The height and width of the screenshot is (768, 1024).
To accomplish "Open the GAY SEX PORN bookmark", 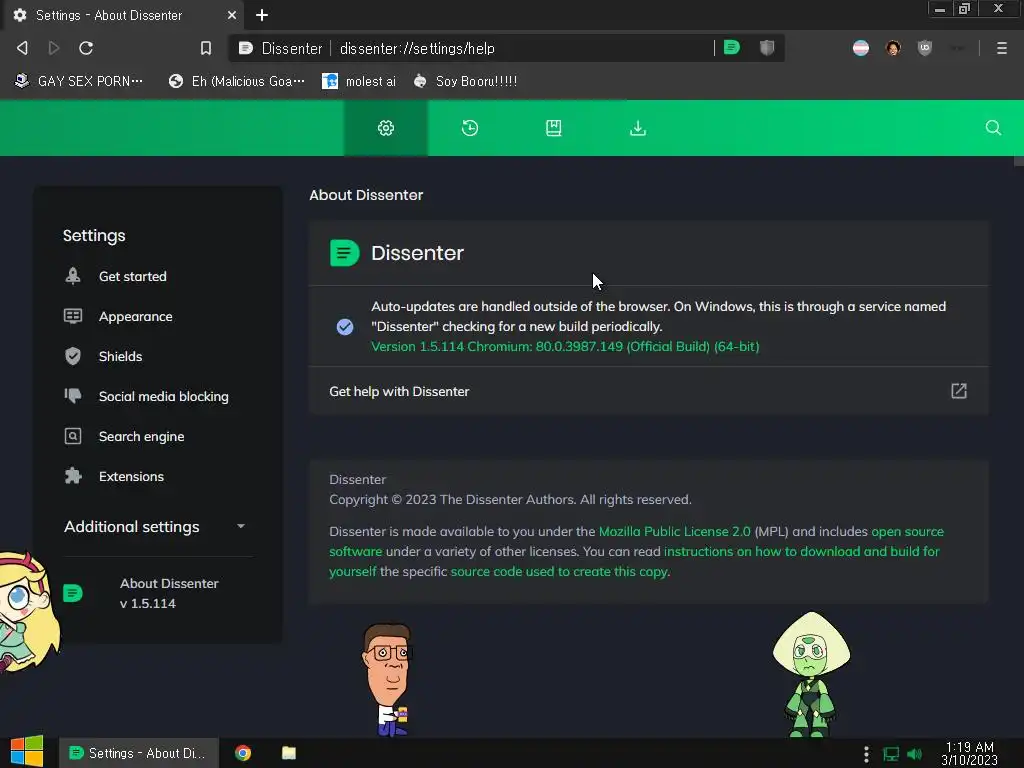I will tap(79, 81).
